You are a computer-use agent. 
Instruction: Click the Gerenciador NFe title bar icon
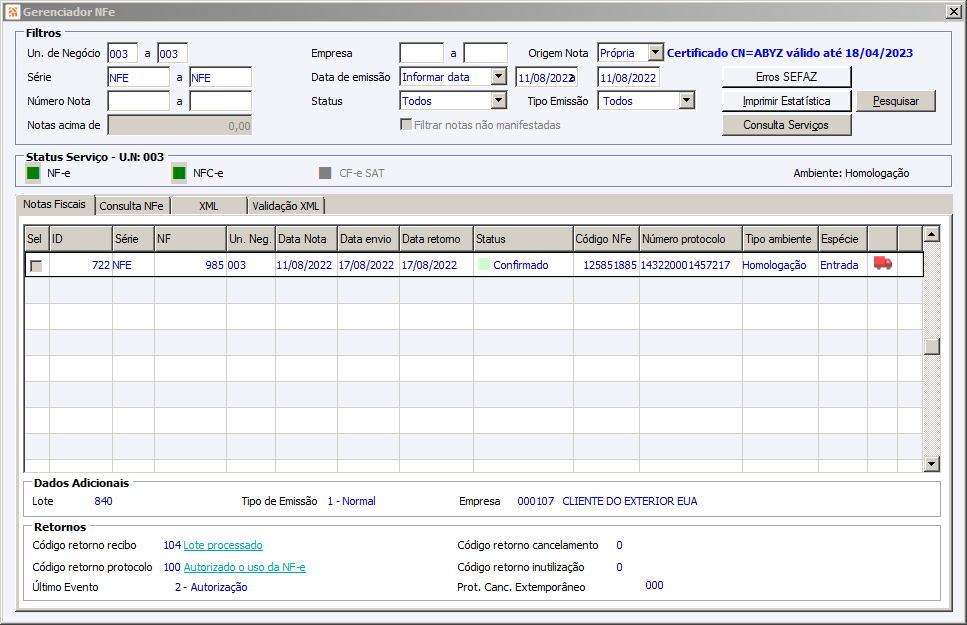(x=11, y=11)
